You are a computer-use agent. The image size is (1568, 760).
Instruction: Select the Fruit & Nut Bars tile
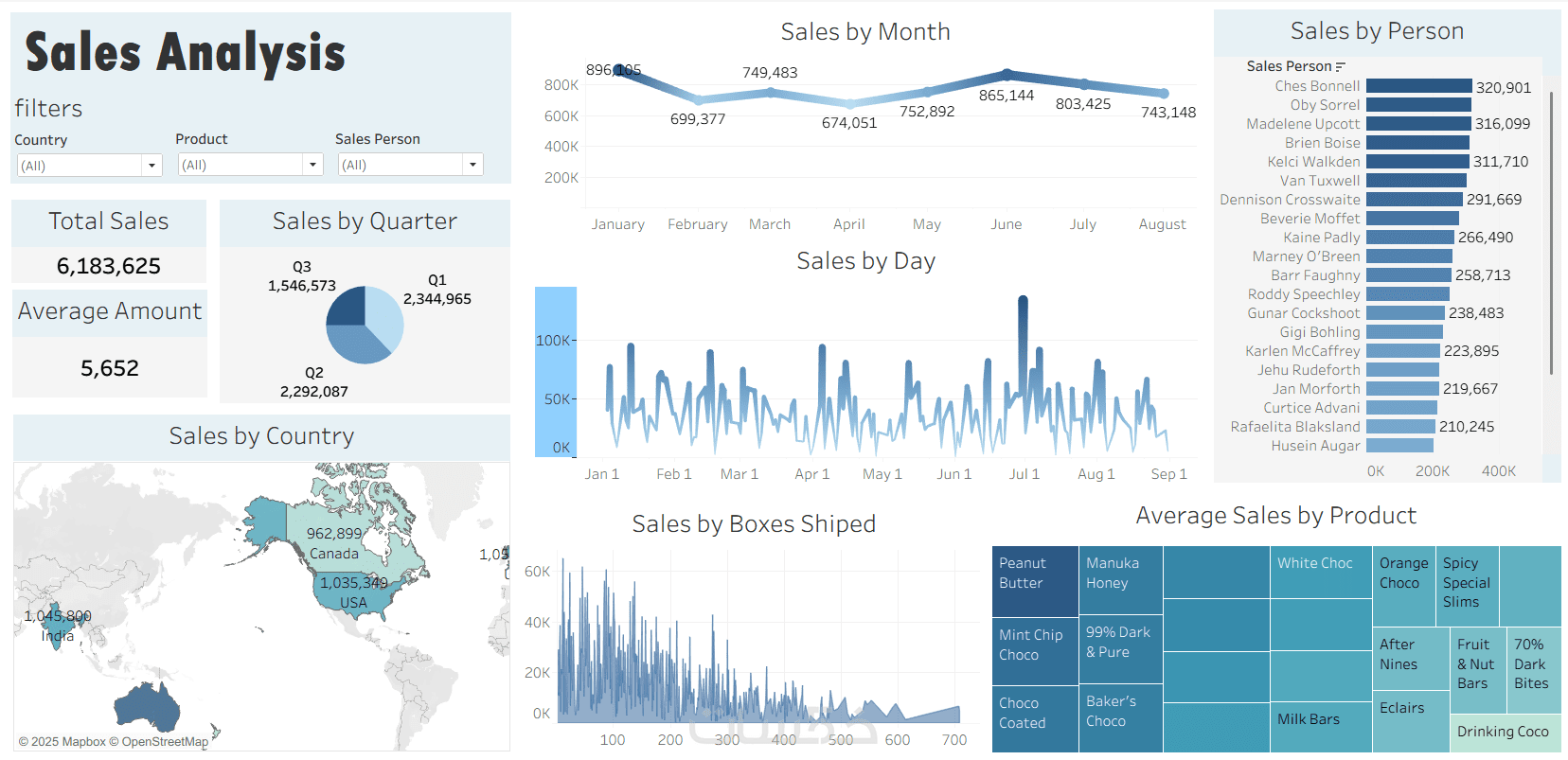1478,670
